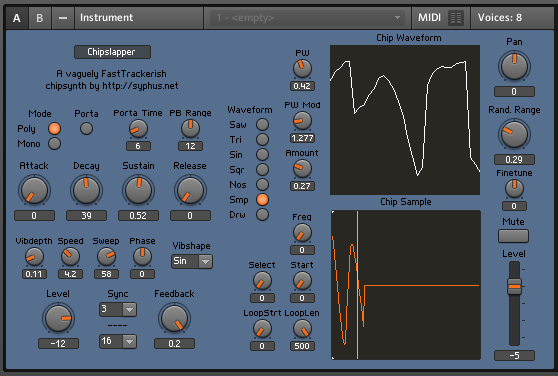Viewport: 558px width, 376px height.
Task: Click the output Level fader handle
Action: [514, 287]
